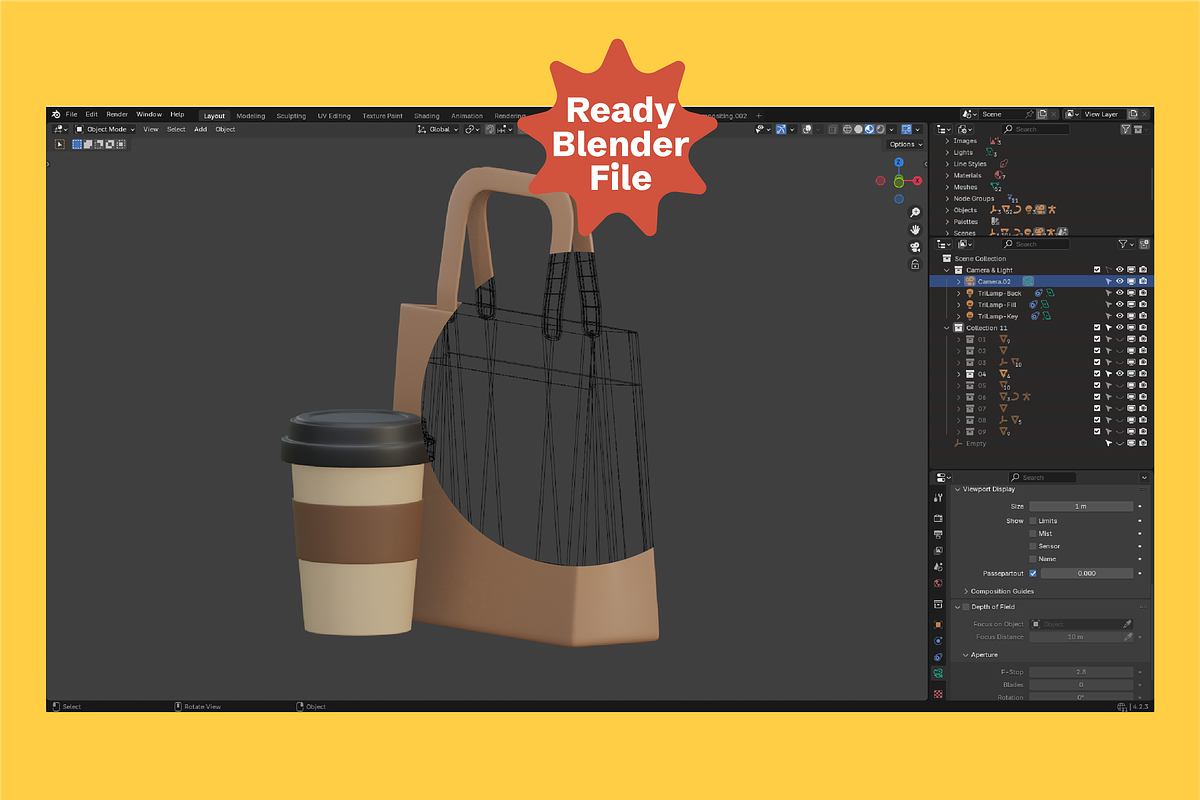Click the Size 1 m value field

pos(1081,506)
